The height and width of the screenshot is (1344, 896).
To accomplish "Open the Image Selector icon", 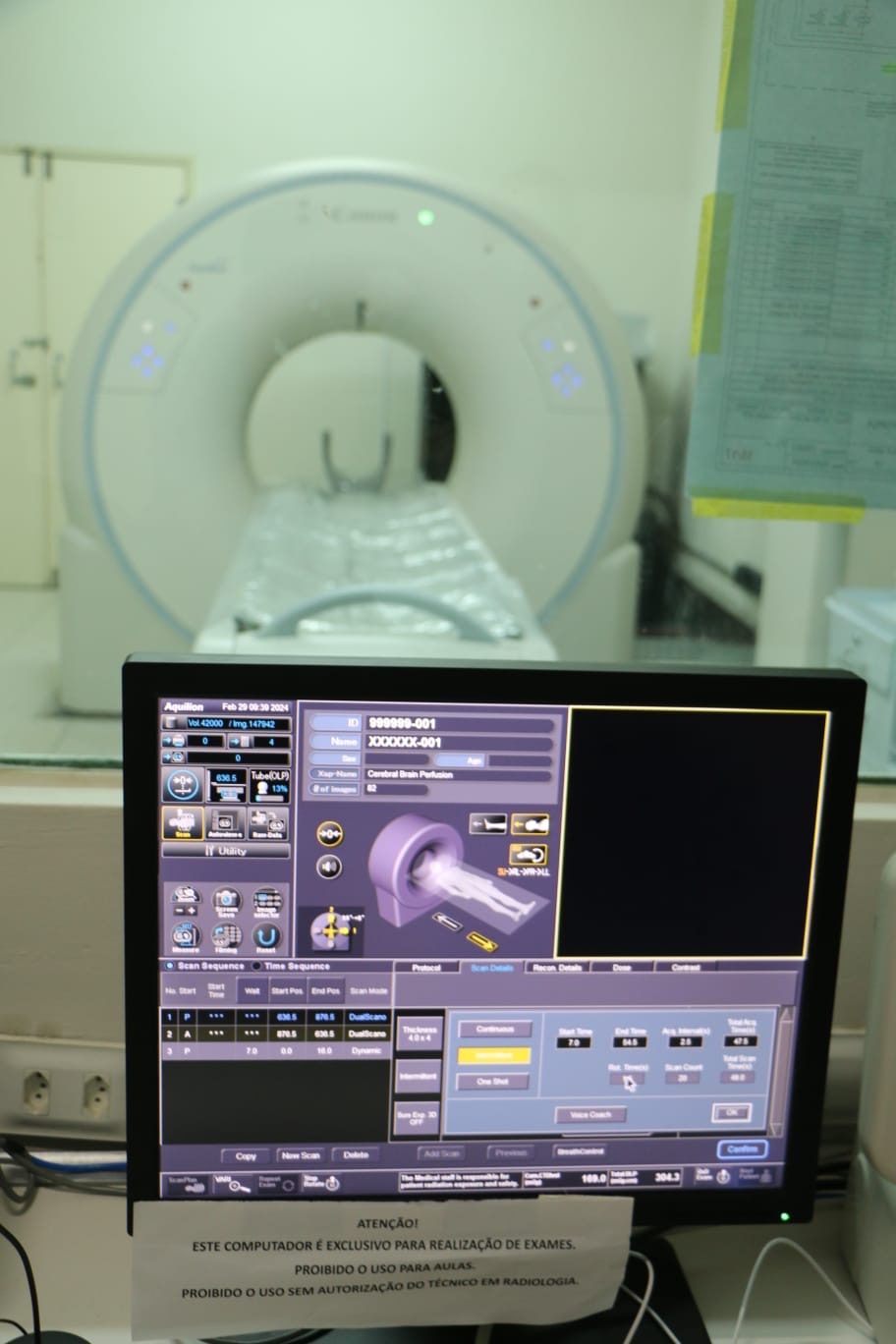I will pyautogui.click(x=266, y=903).
